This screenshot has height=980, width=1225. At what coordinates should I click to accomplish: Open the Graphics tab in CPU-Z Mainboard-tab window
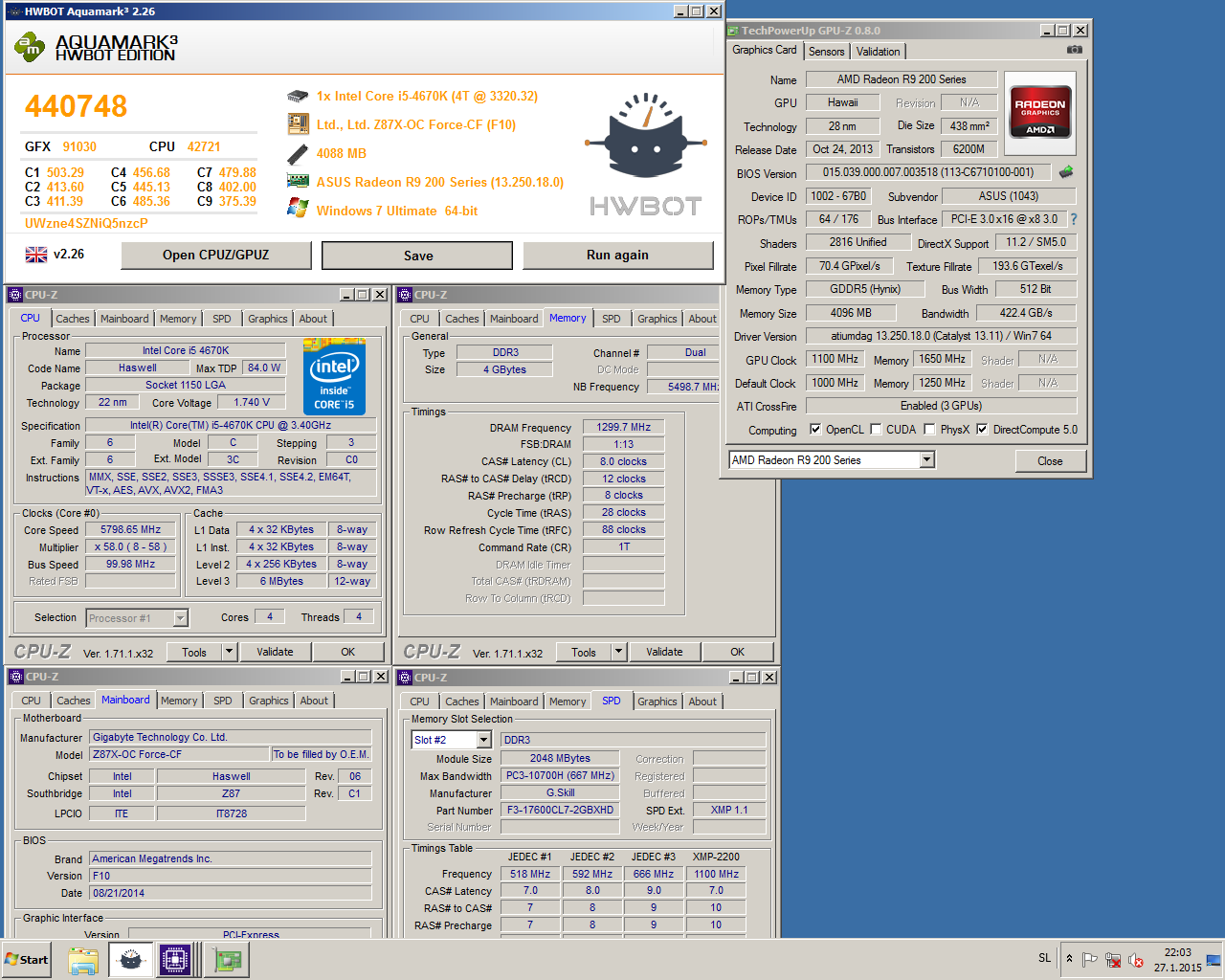(269, 701)
